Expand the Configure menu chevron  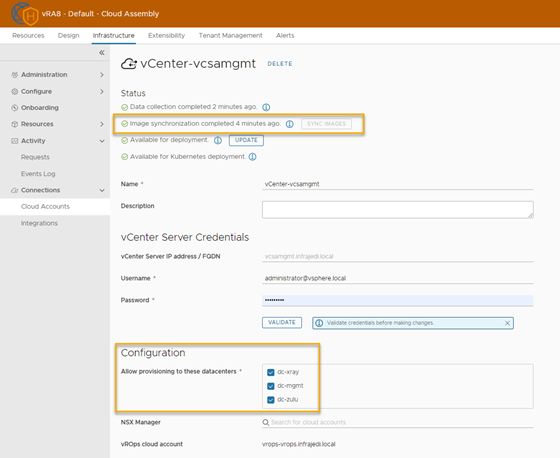point(102,91)
